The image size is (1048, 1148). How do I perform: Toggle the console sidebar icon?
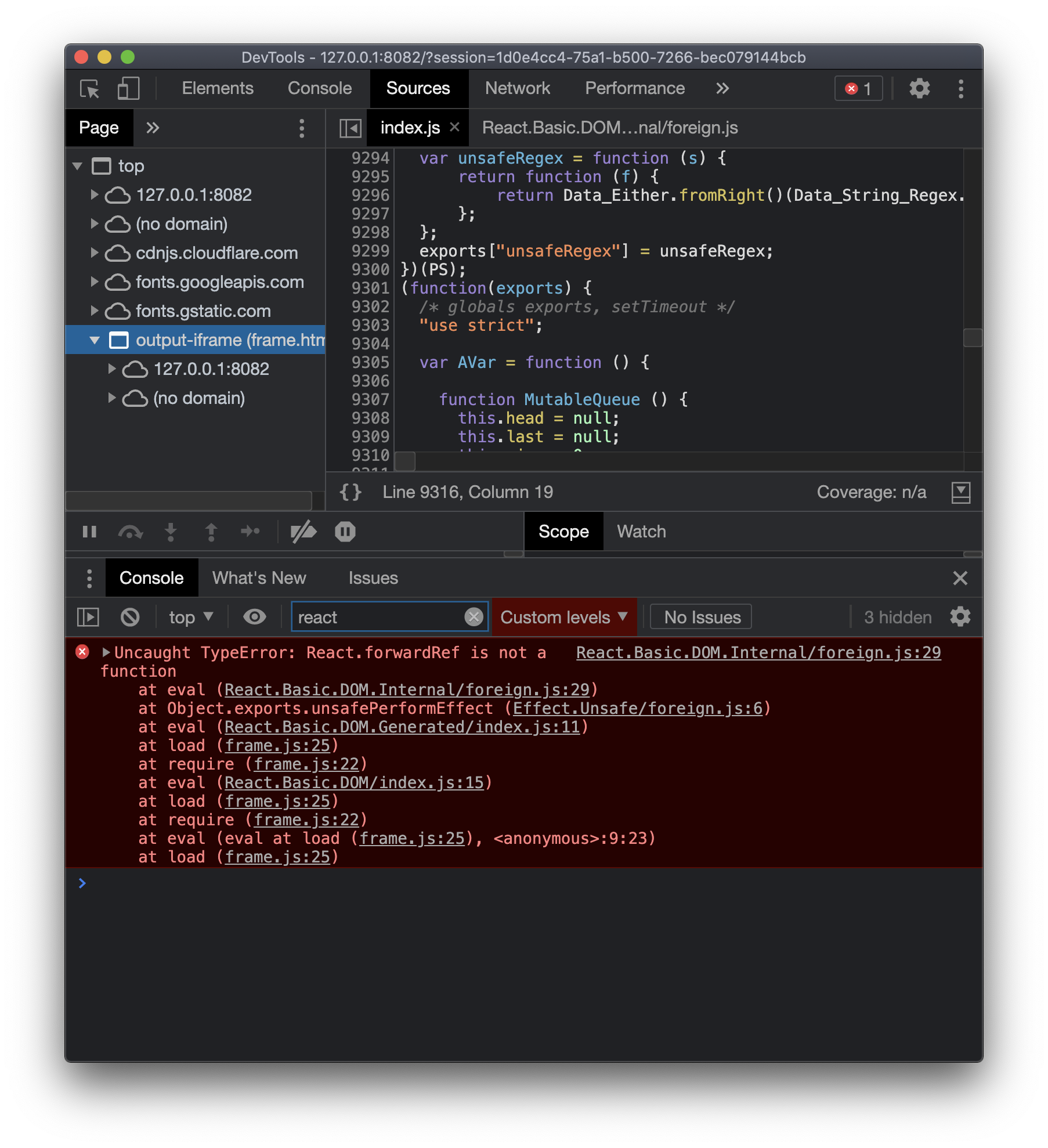click(x=88, y=617)
